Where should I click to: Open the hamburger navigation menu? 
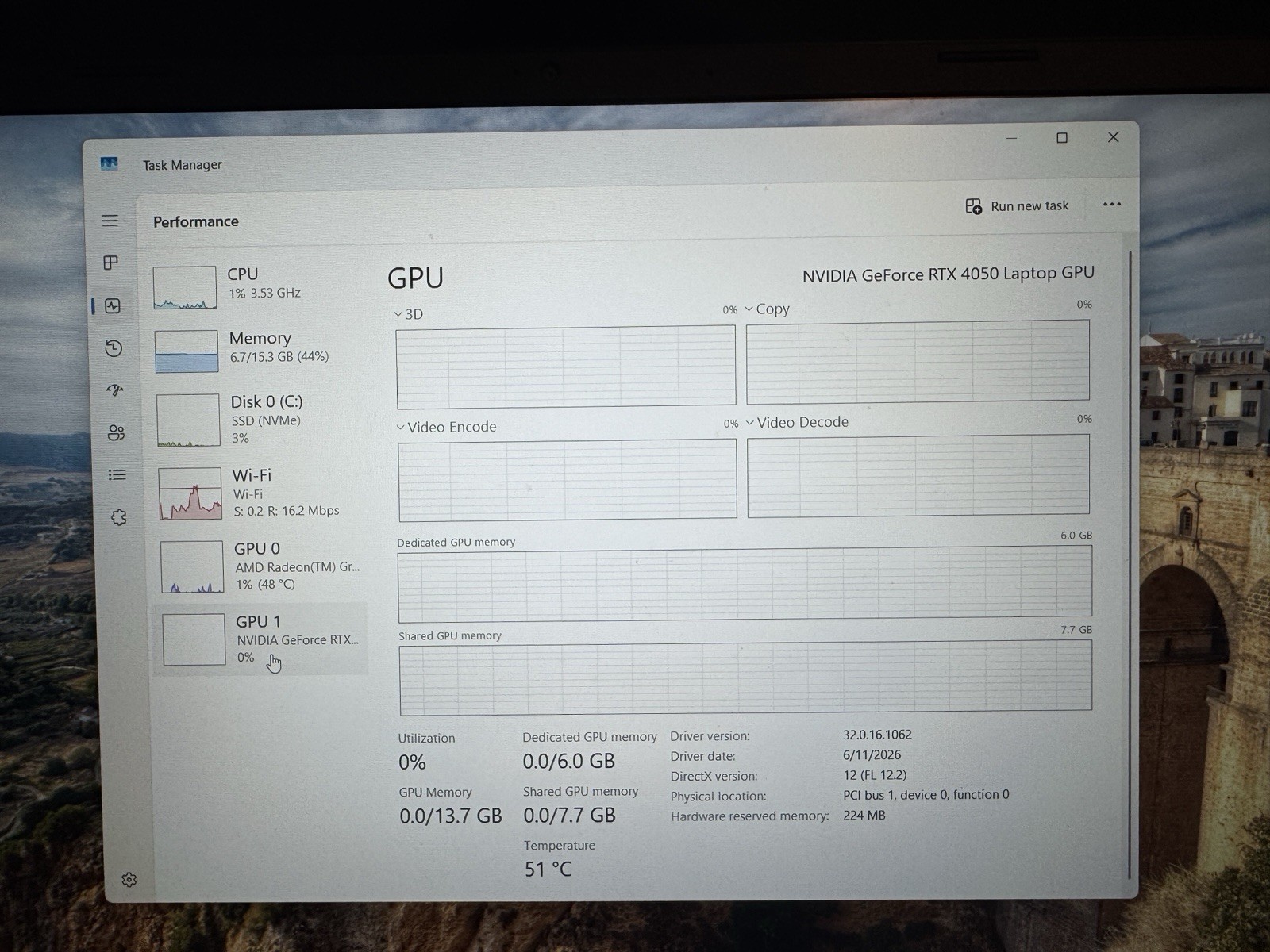point(110,221)
